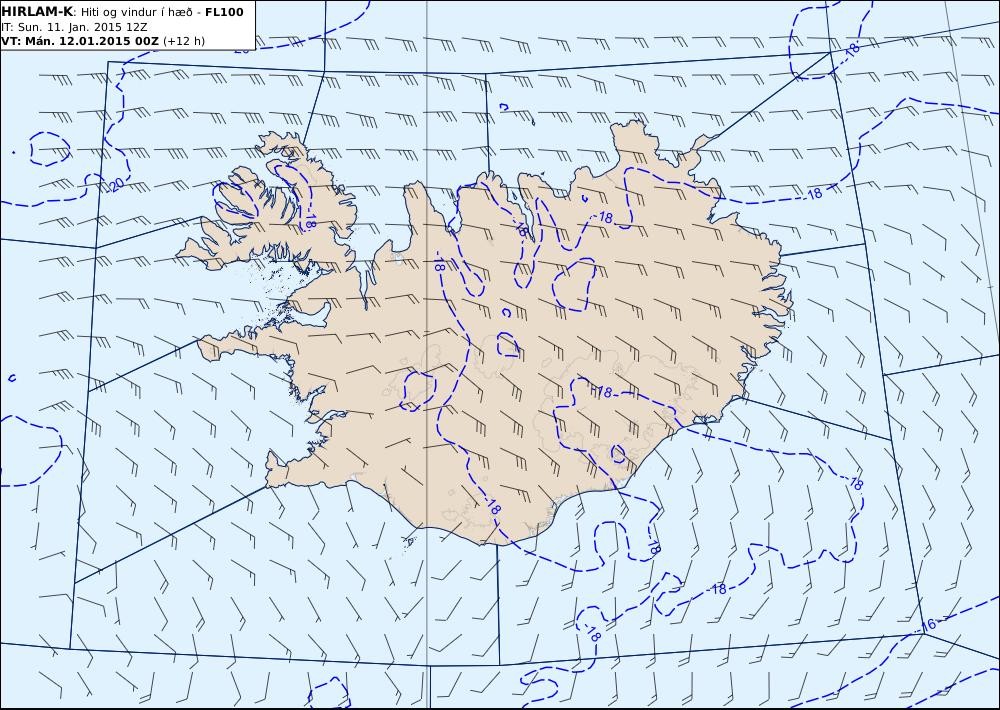Screen dimensions: 1000x710
Task: Click the 'VT: Mán. 12.01.2015 00Z' valid time
Action: tap(80, 41)
